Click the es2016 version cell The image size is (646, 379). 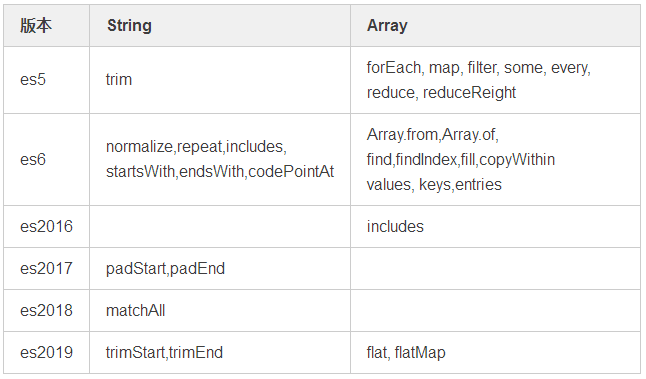(x=47, y=227)
